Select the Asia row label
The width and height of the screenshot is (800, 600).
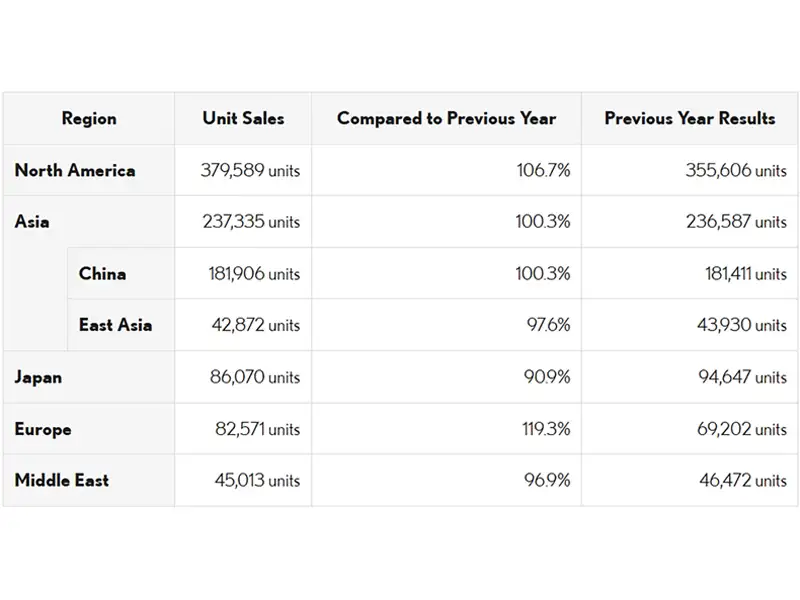point(32,222)
